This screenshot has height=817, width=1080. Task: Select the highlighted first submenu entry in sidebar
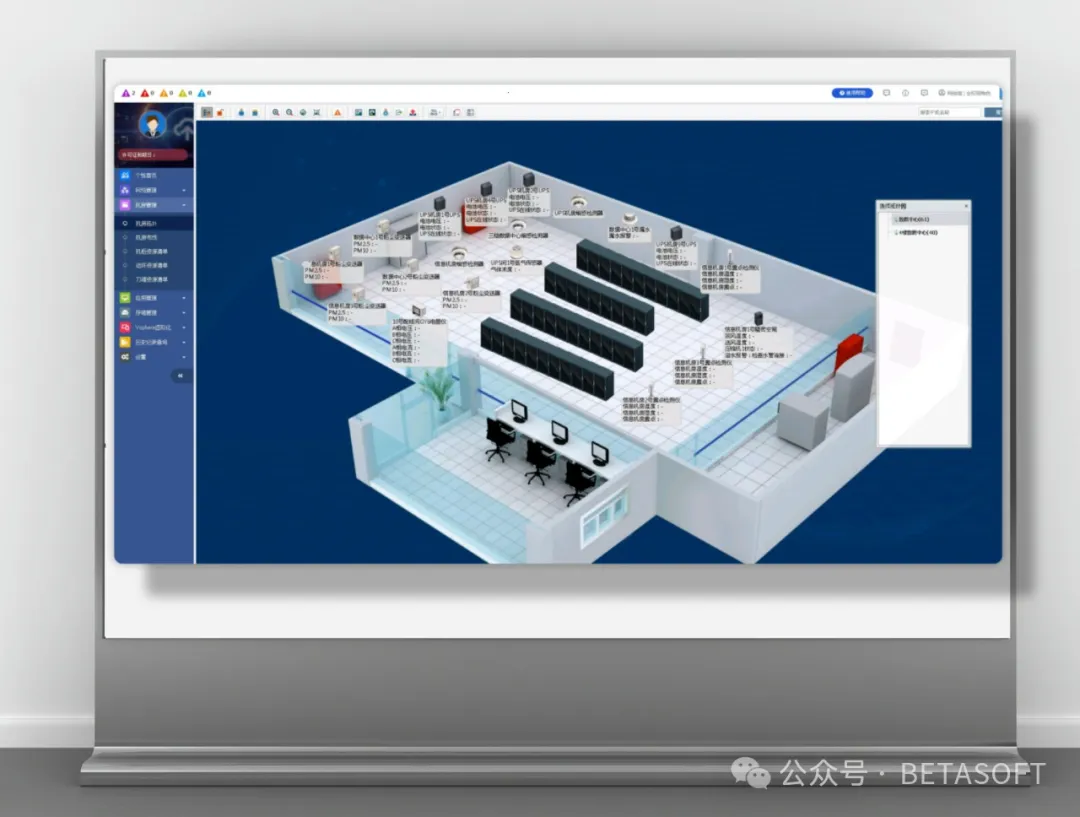click(x=154, y=223)
